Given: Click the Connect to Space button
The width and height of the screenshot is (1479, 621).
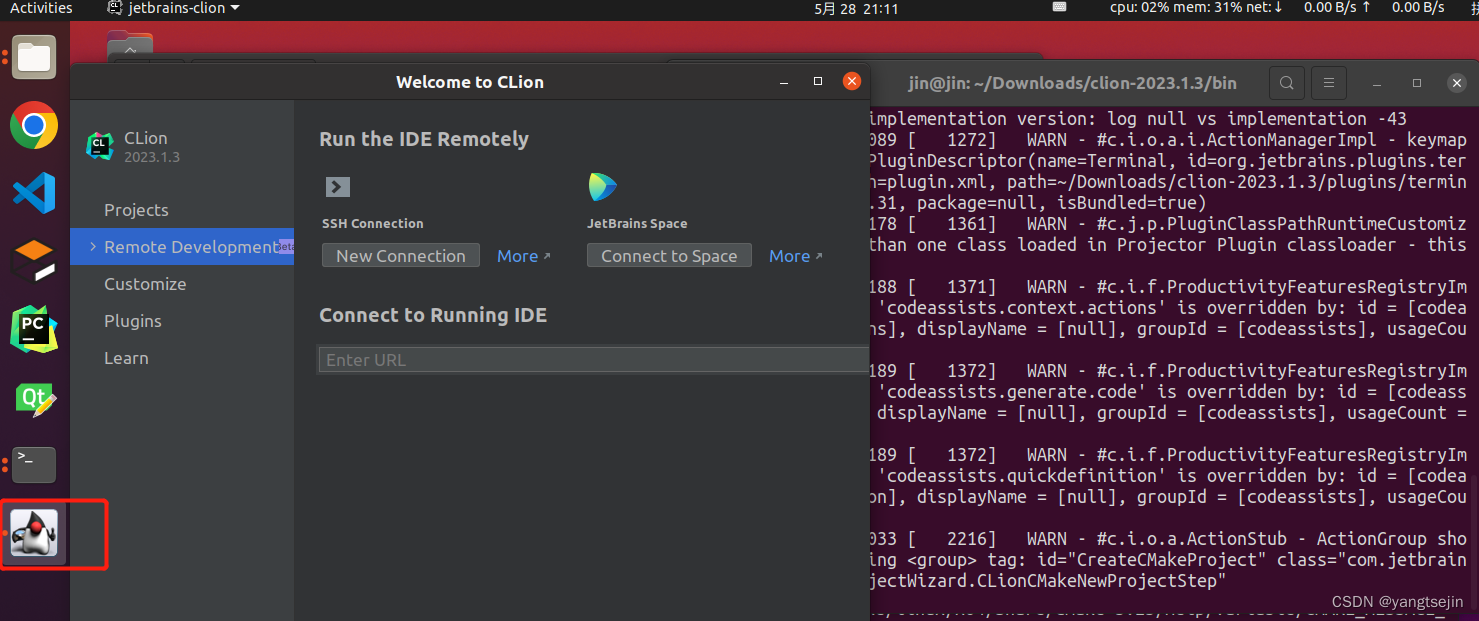Looking at the screenshot, I should [x=669, y=256].
